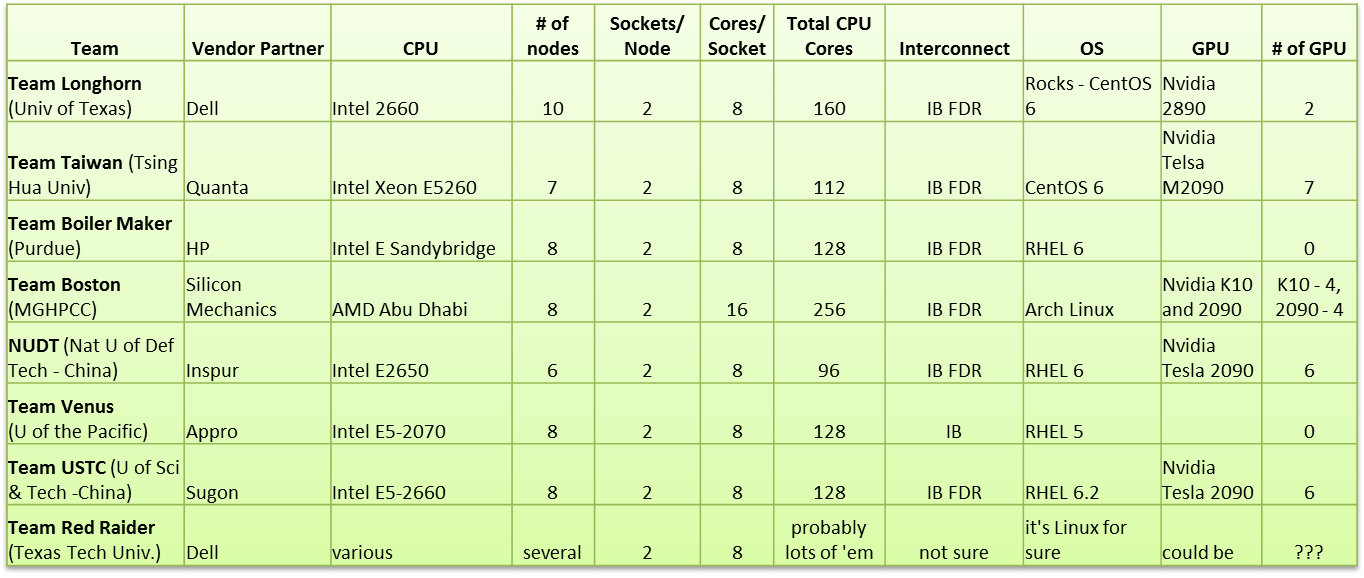The image size is (1364, 578).
Task: Click the 256 total cores cell
Action: 829,309
